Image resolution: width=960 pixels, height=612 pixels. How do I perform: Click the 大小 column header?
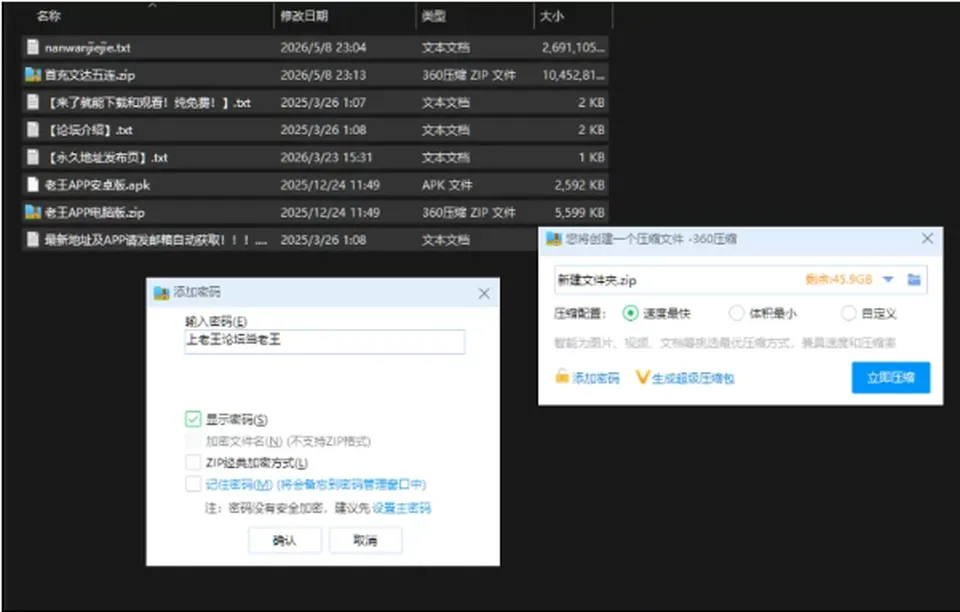click(x=552, y=16)
